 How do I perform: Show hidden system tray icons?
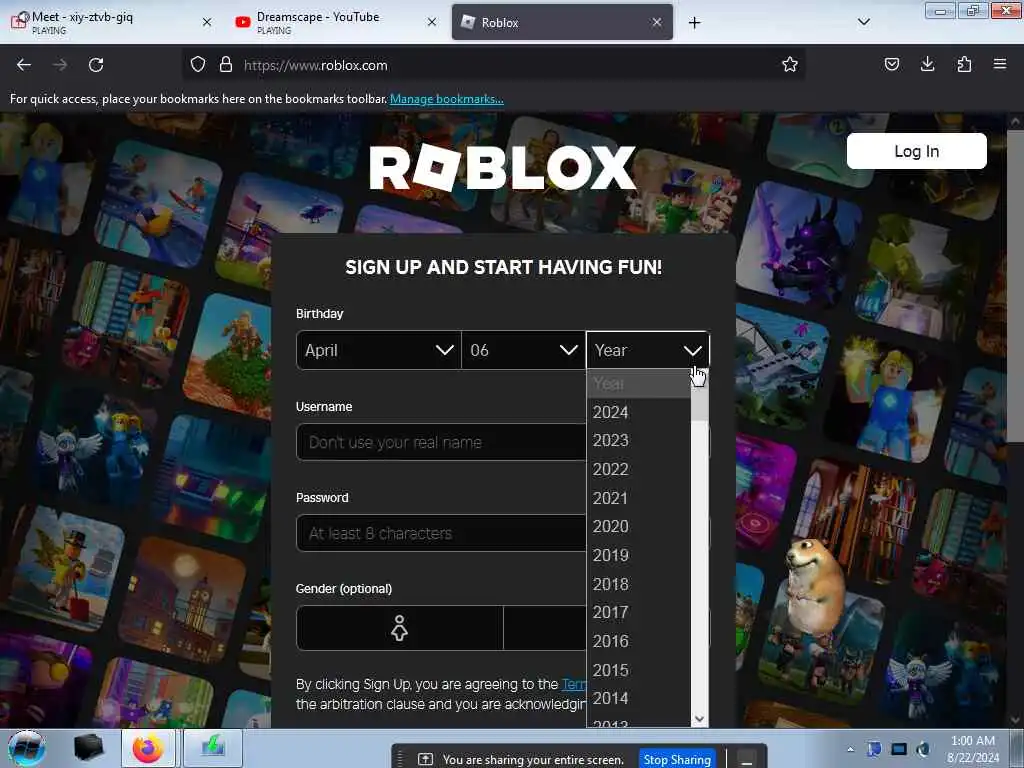(850, 749)
